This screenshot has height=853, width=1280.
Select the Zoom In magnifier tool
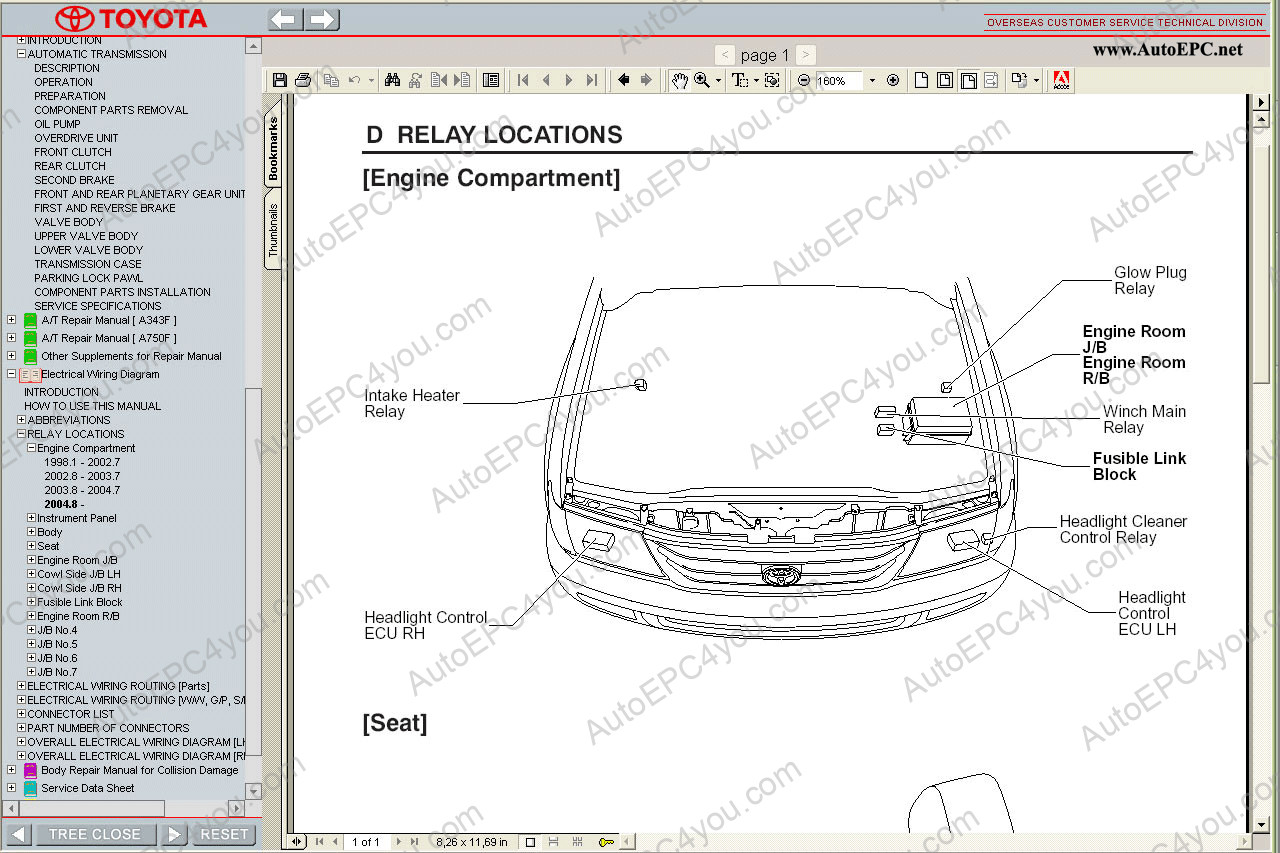[702, 80]
